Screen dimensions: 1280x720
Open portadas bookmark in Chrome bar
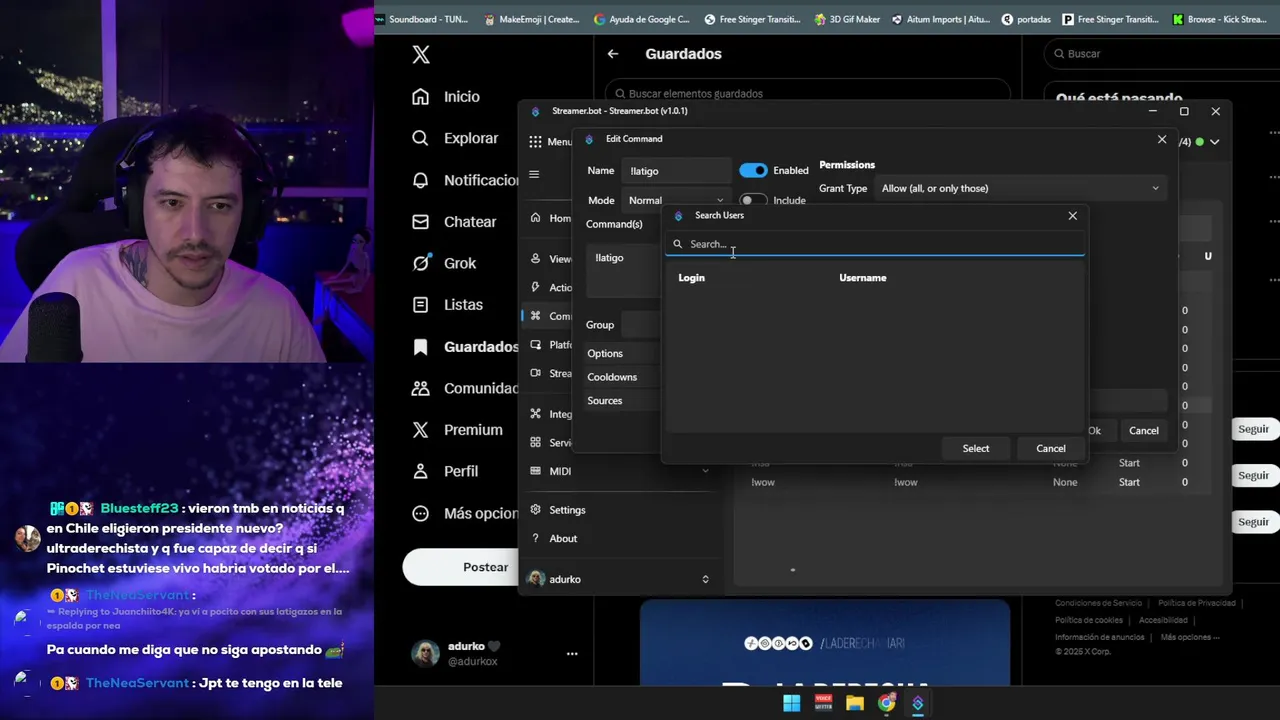pyautogui.click(x=1026, y=19)
